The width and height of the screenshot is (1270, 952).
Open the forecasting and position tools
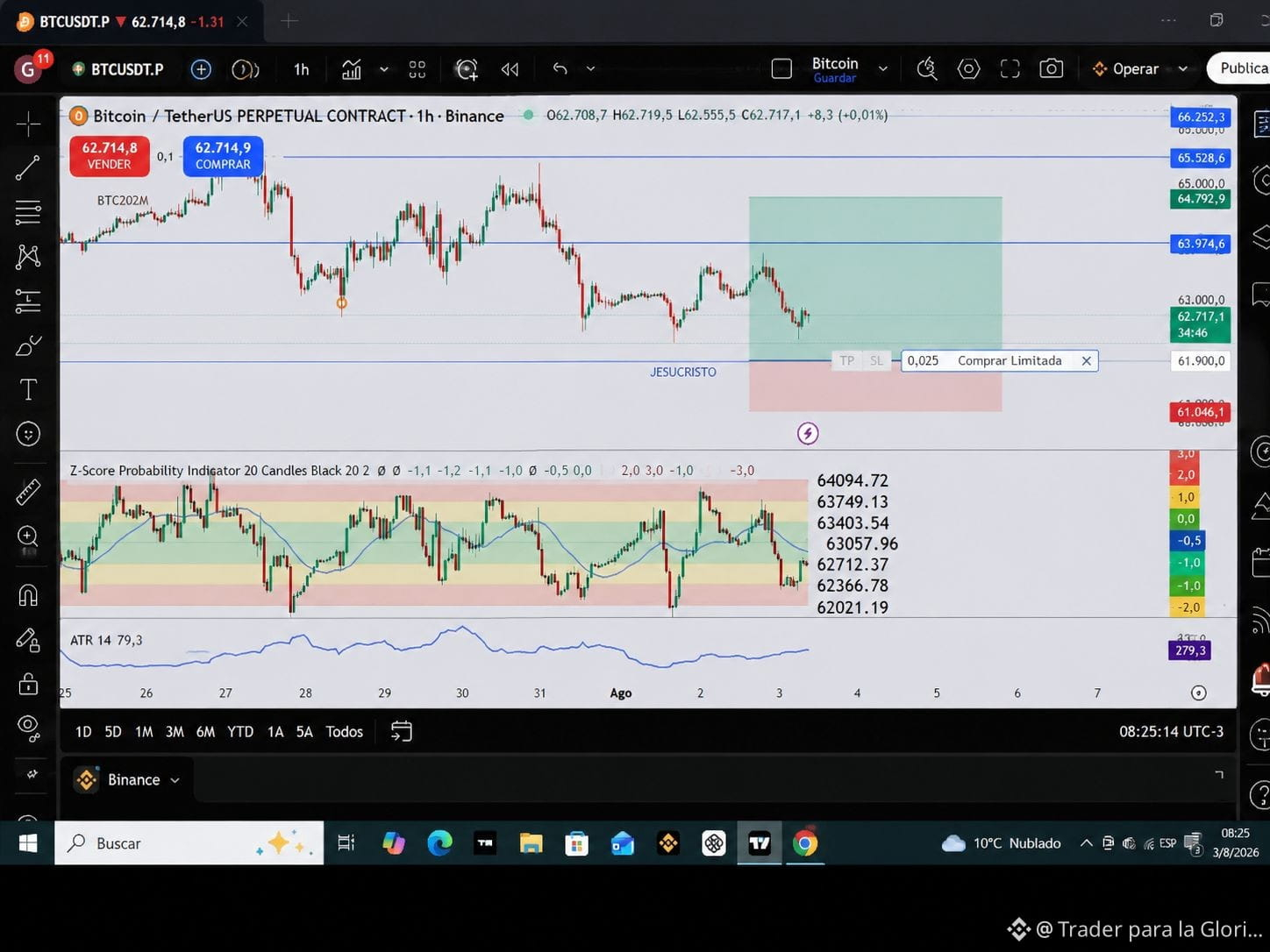pos(28,302)
